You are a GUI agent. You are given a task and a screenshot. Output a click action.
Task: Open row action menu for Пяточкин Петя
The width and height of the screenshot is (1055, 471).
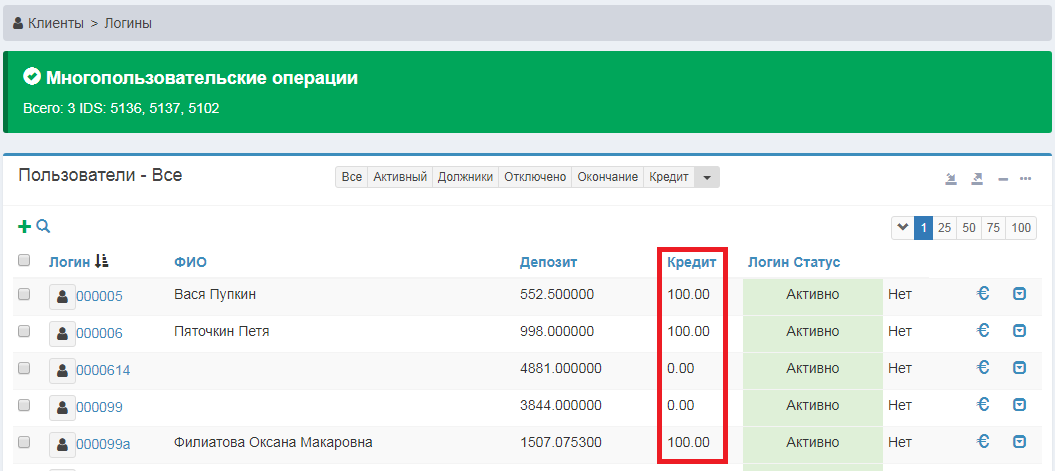point(1019,331)
